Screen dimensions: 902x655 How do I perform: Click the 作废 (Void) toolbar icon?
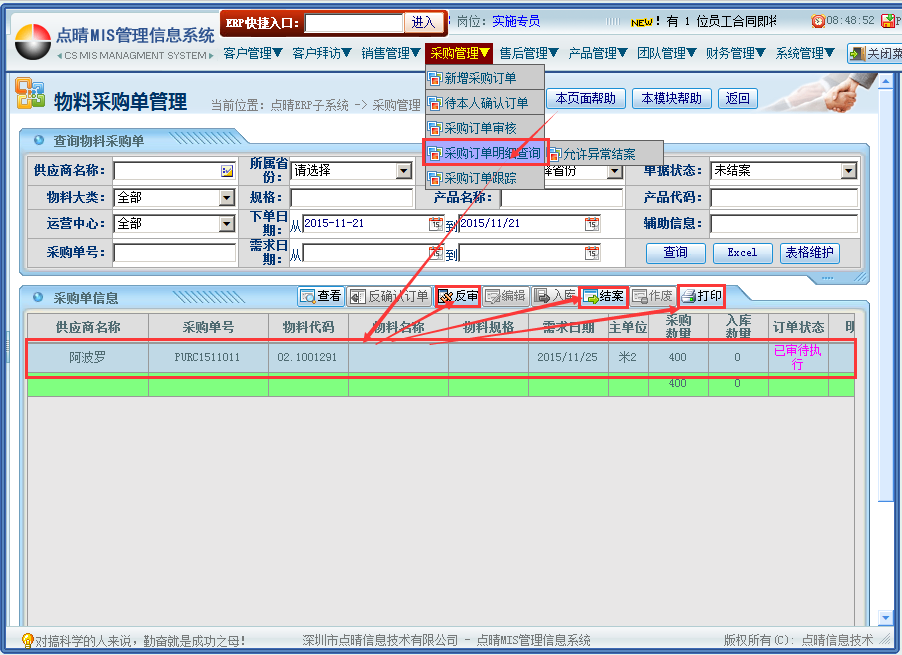(652, 296)
